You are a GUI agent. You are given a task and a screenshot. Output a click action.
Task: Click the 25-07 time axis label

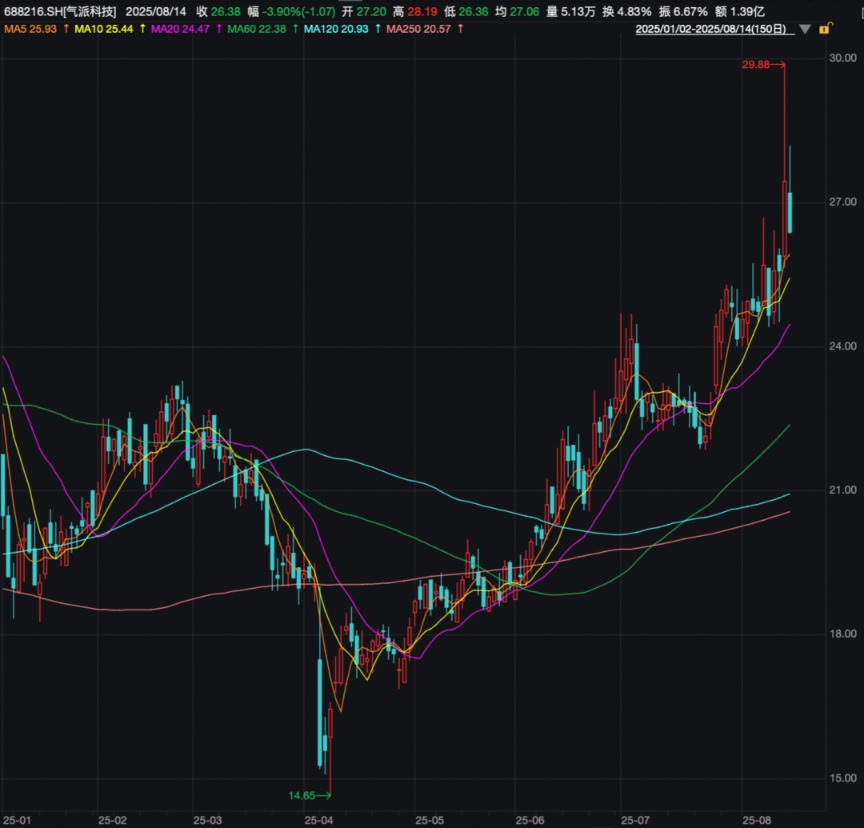coord(635,820)
